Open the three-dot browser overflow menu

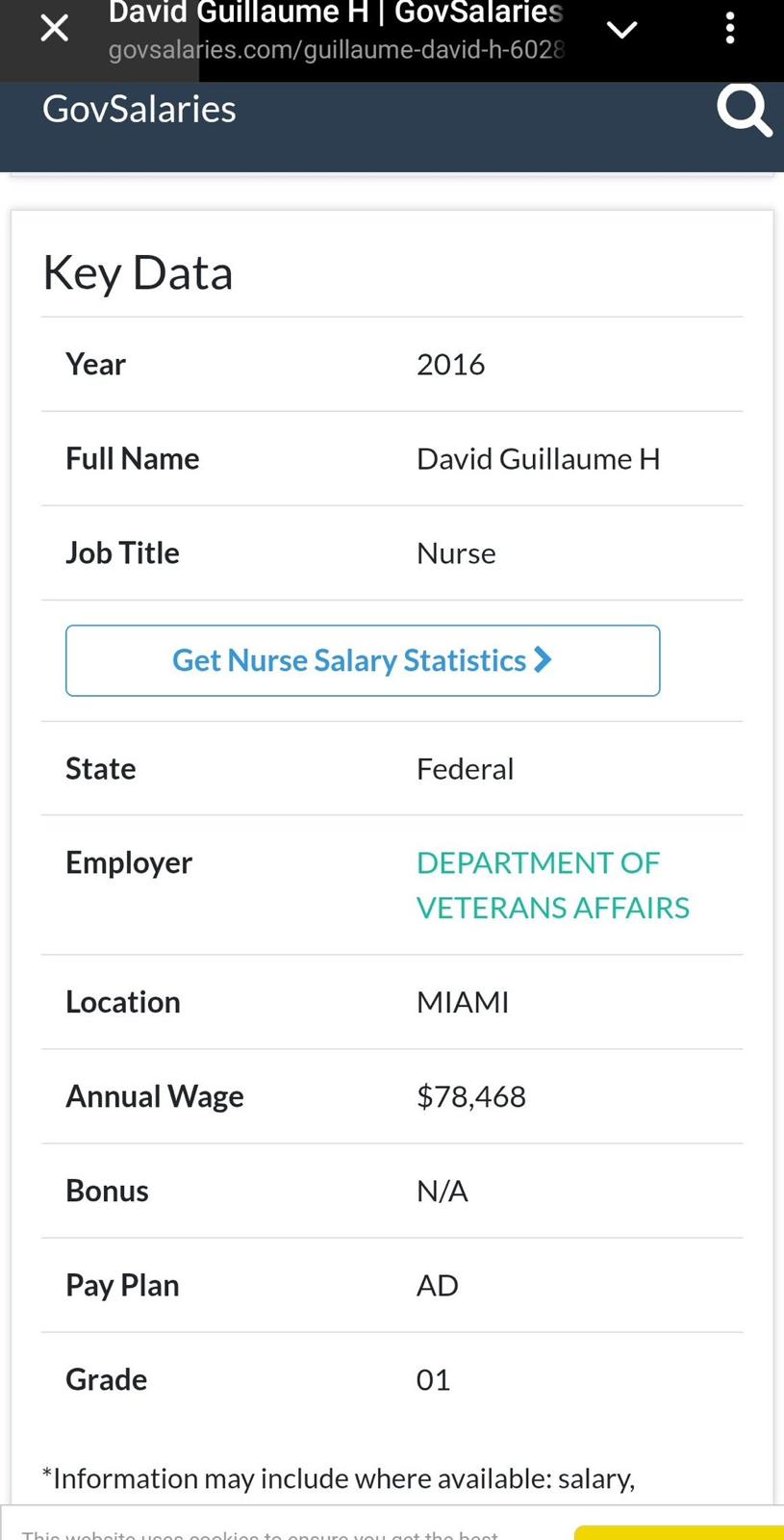(x=730, y=29)
